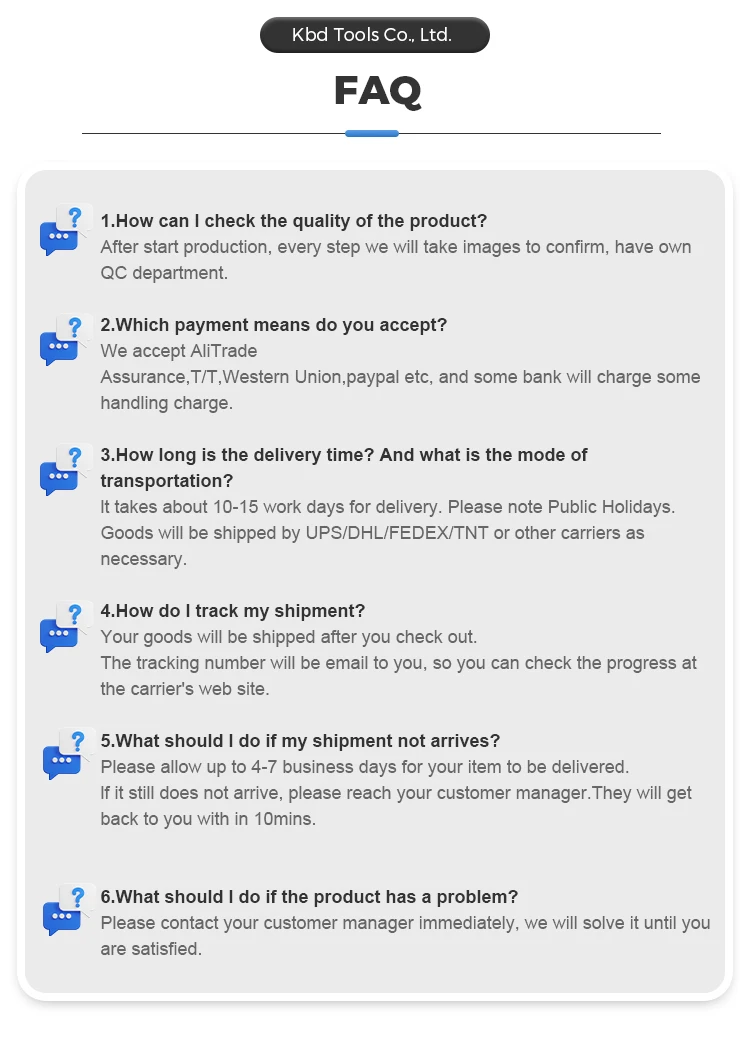Screen dimensions: 750x1058
Task: Click the FAQ heading
Action: (x=377, y=90)
